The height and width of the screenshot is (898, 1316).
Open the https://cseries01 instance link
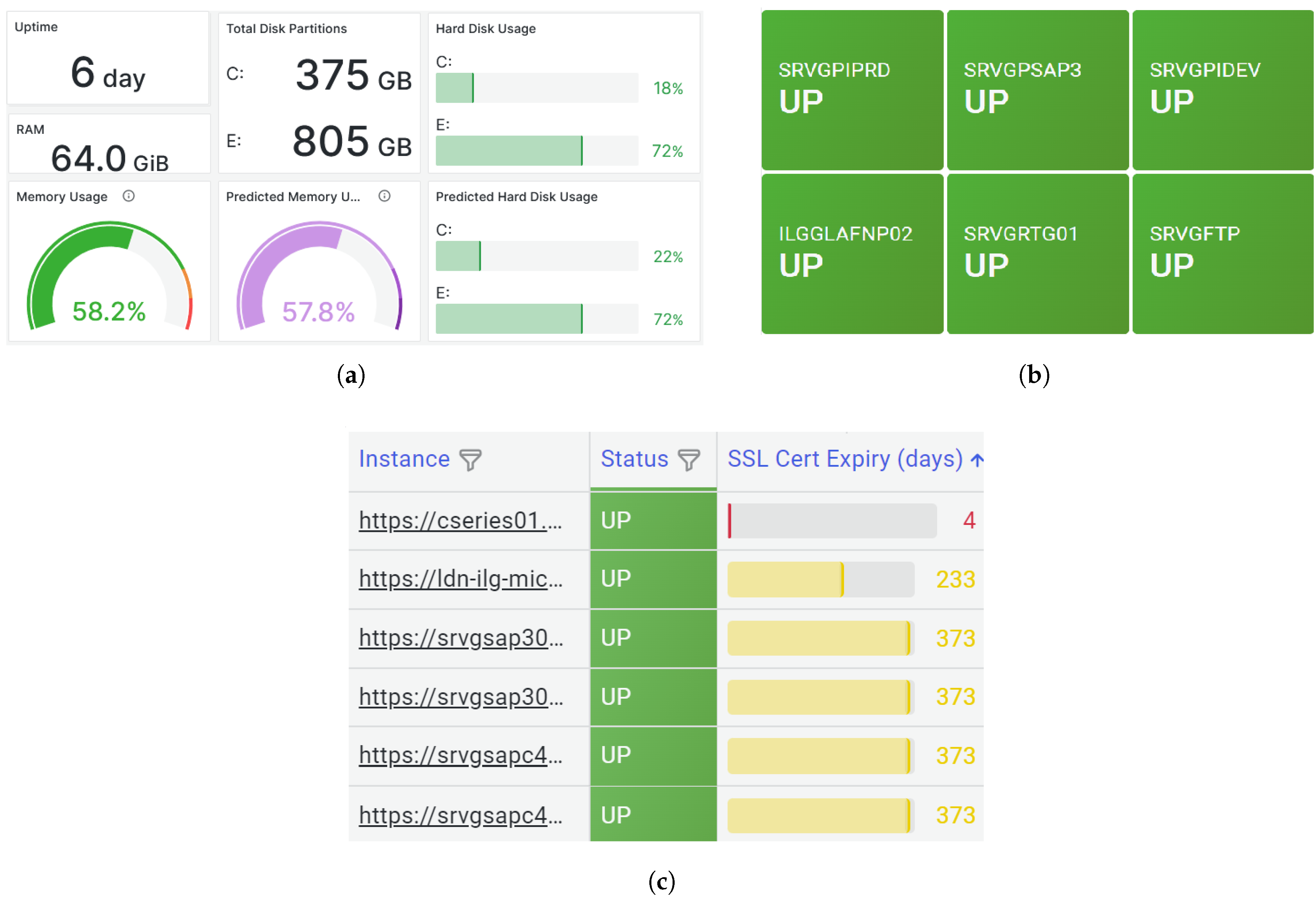[460, 520]
